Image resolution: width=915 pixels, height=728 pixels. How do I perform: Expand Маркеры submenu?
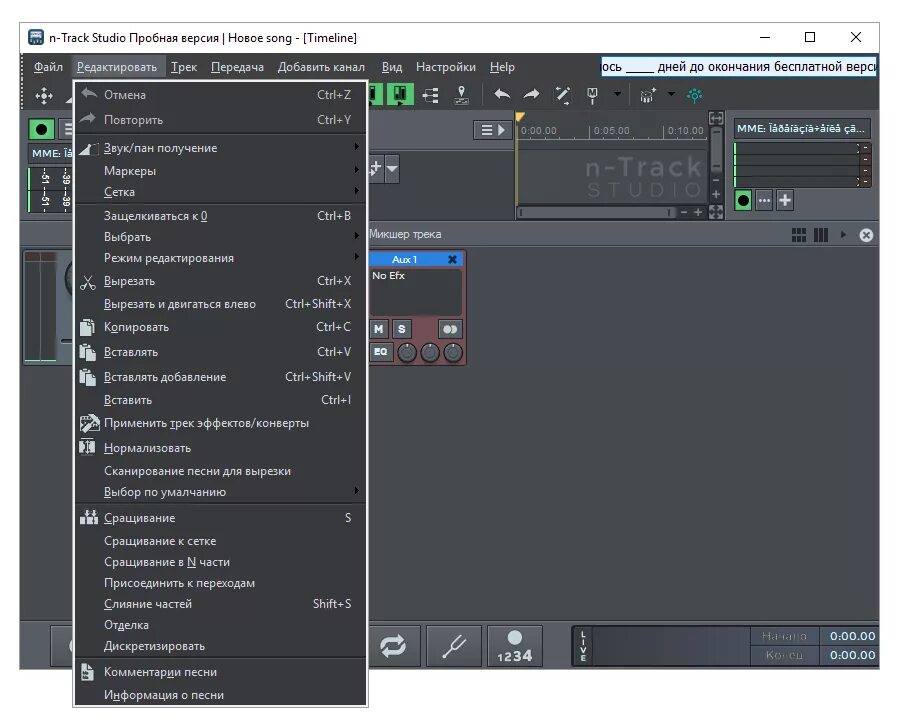click(221, 171)
